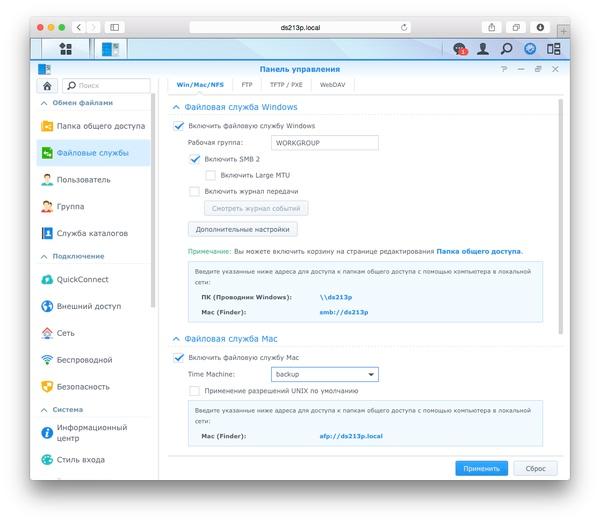Click Safari show tabs icon
600x523 pixels.
pos(516,27)
